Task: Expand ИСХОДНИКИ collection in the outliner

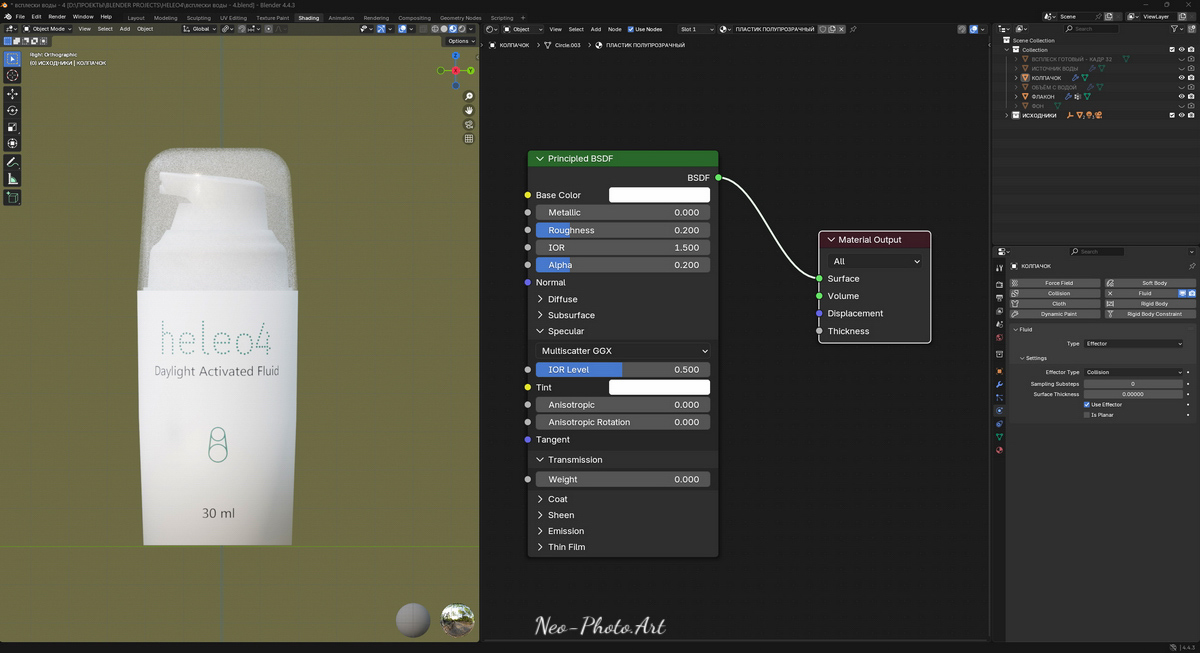Action: click(x=1007, y=115)
